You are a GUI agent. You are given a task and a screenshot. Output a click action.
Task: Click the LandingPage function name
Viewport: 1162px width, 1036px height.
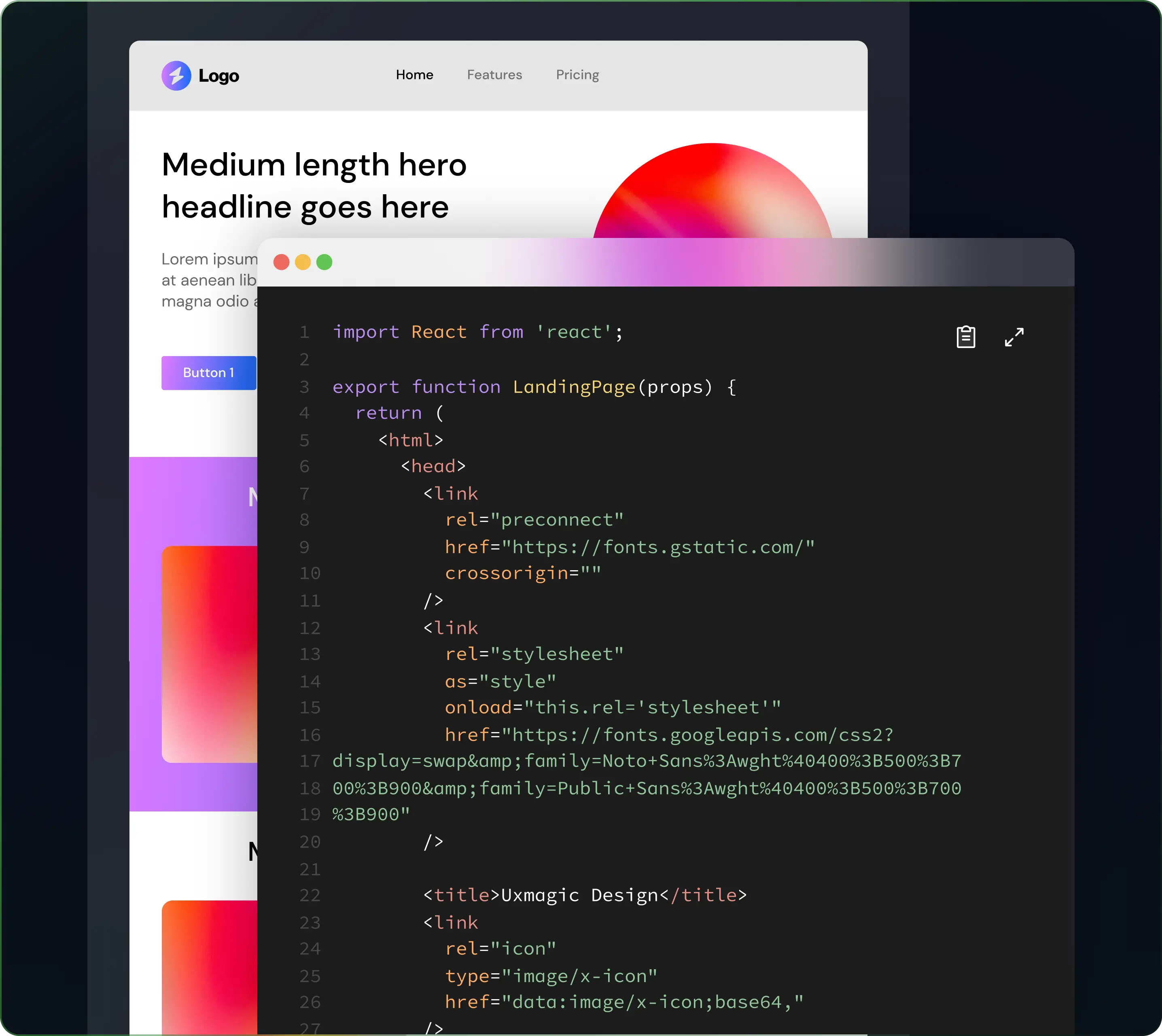(574, 387)
